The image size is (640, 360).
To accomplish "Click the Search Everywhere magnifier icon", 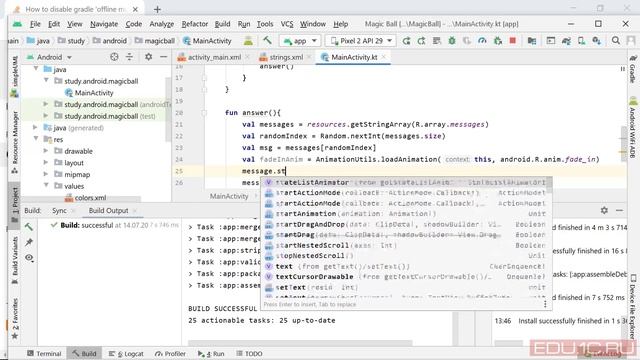I will [616, 40].
